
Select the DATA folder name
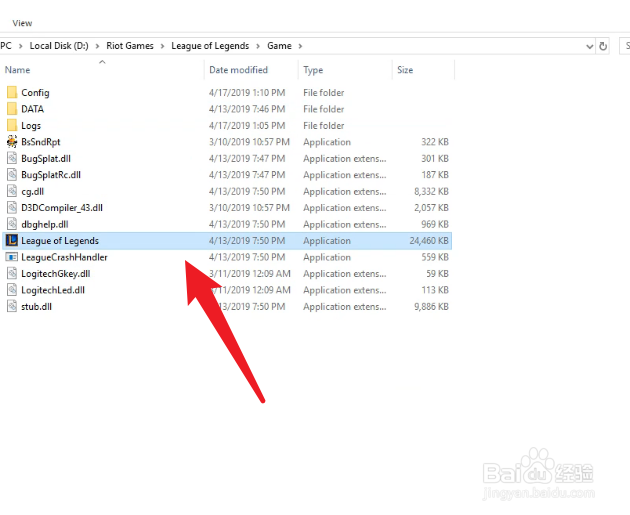(x=33, y=109)
